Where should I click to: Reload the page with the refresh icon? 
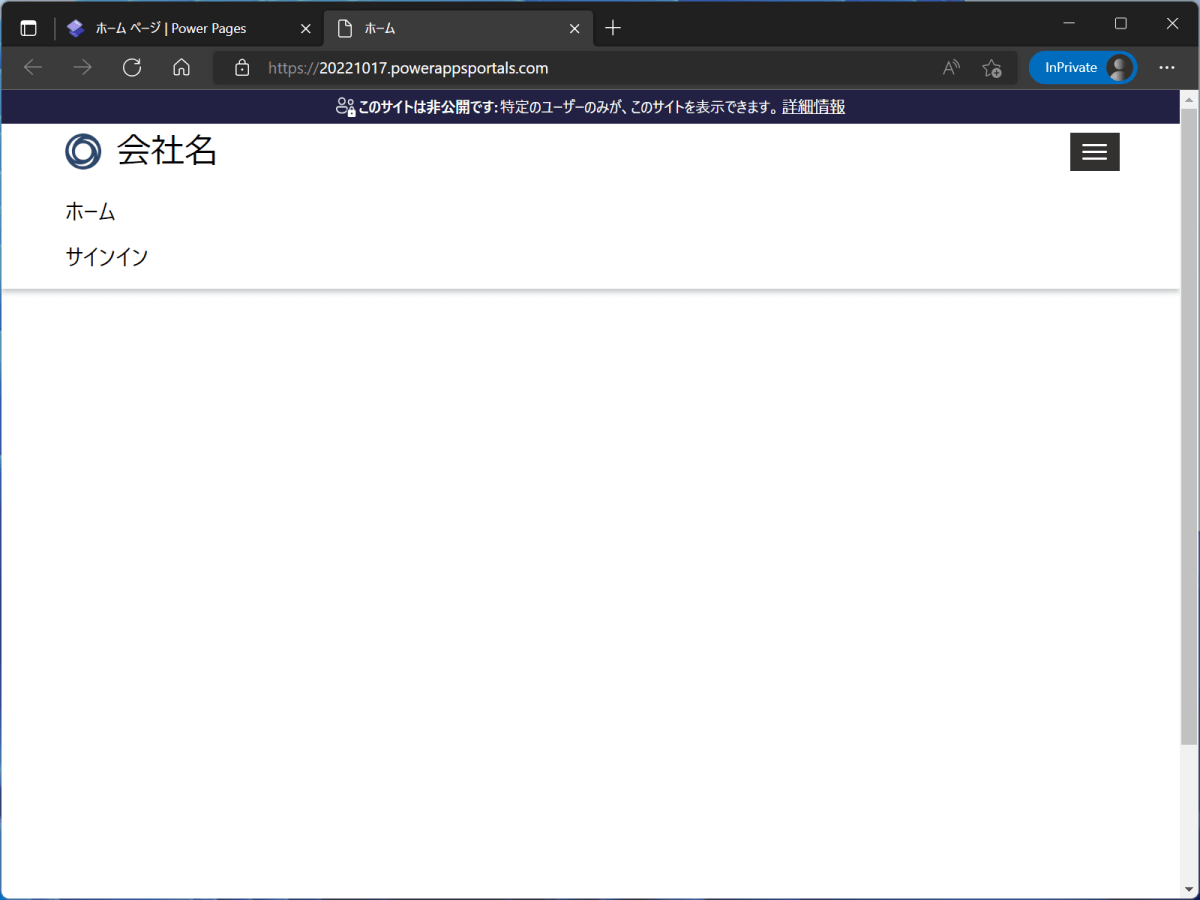click(132, 68)
